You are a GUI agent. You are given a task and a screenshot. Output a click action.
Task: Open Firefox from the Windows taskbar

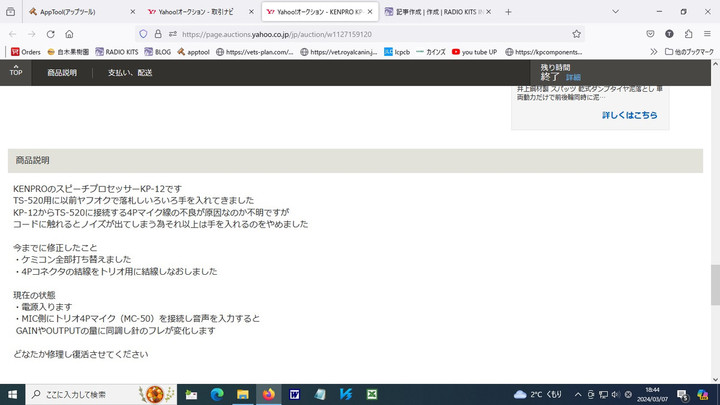point(268,394)
